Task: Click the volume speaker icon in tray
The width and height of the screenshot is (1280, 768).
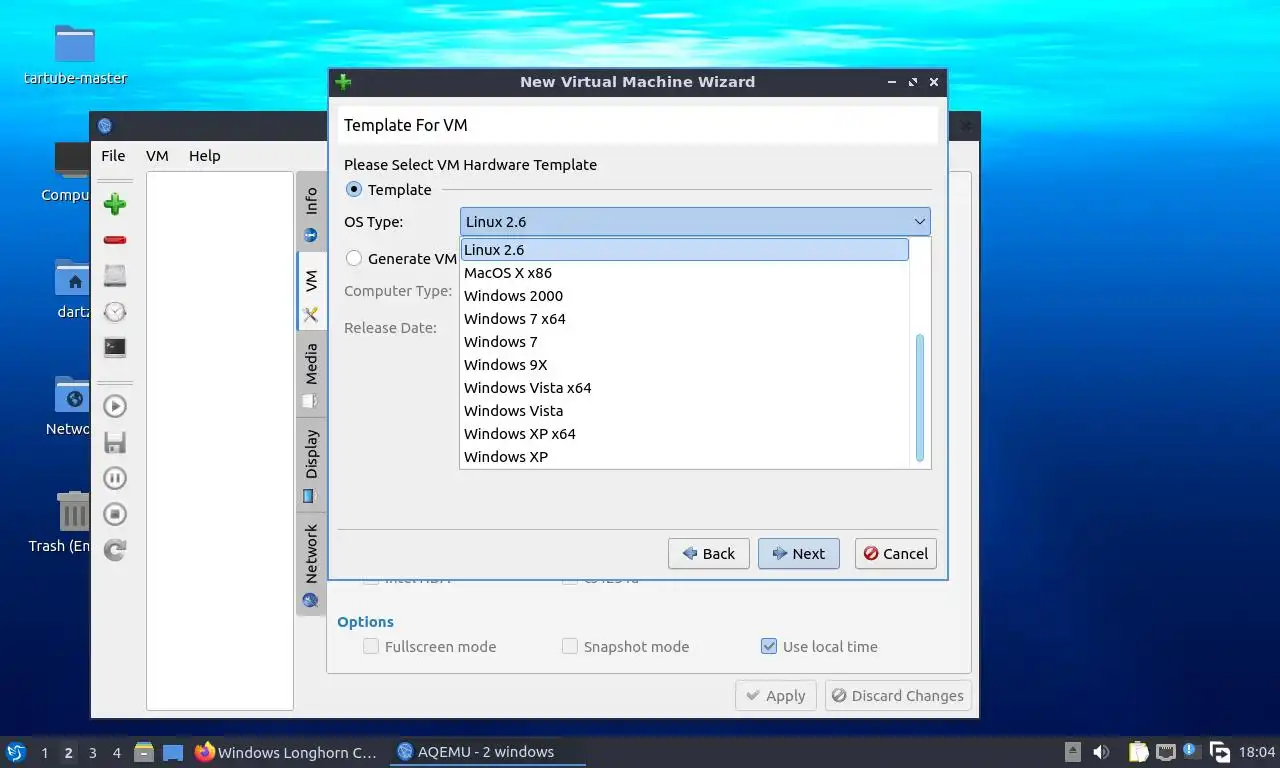Action: tap(1101, 752)
